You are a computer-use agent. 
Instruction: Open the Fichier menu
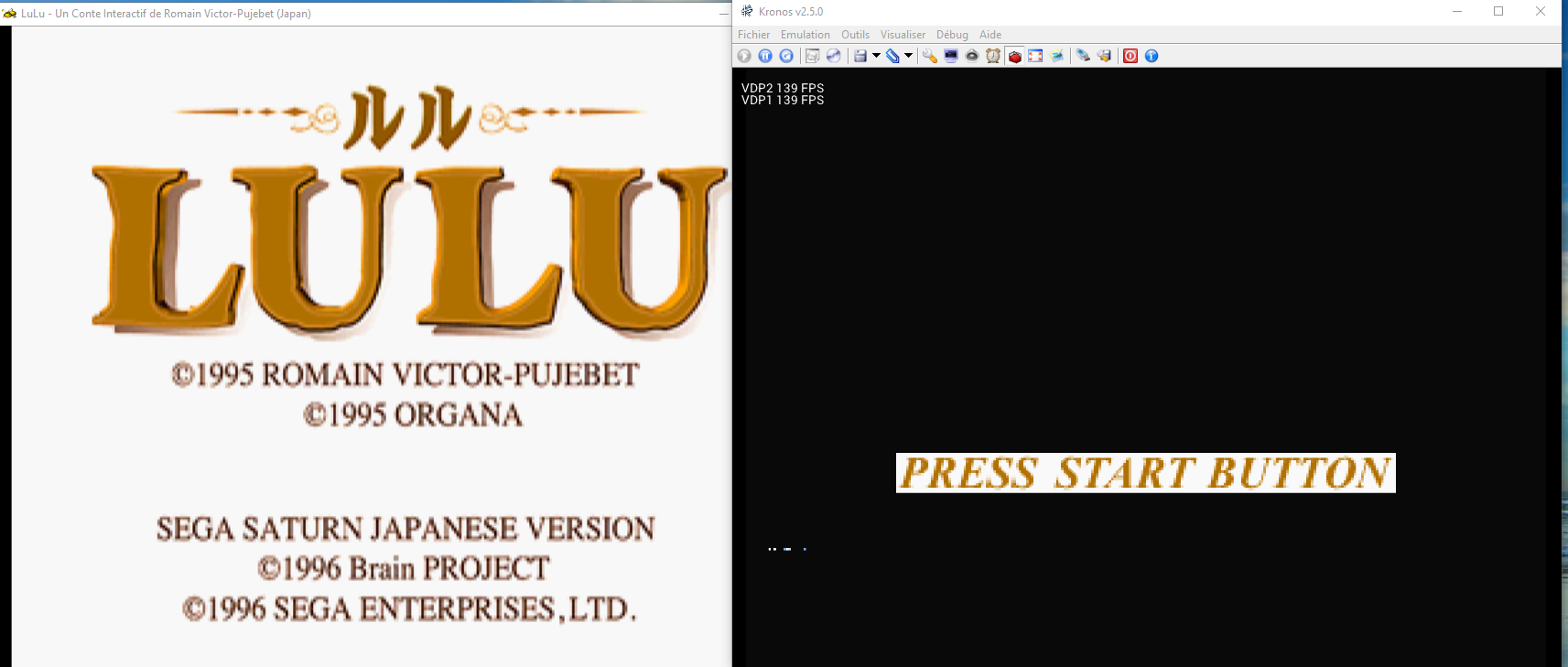(x=754, y=35)
